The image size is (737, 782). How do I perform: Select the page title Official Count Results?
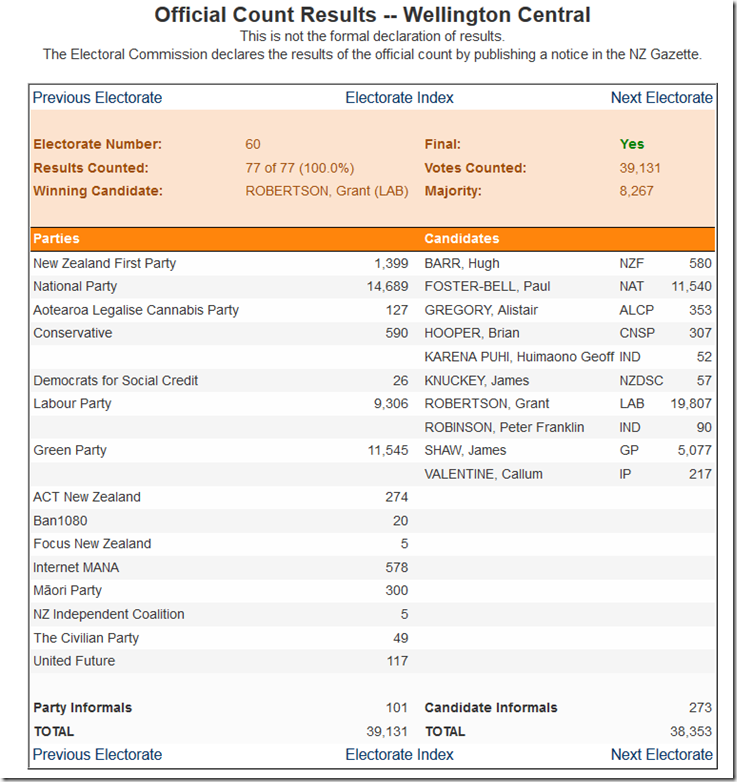pyautogui.click(x=372, y=15)
